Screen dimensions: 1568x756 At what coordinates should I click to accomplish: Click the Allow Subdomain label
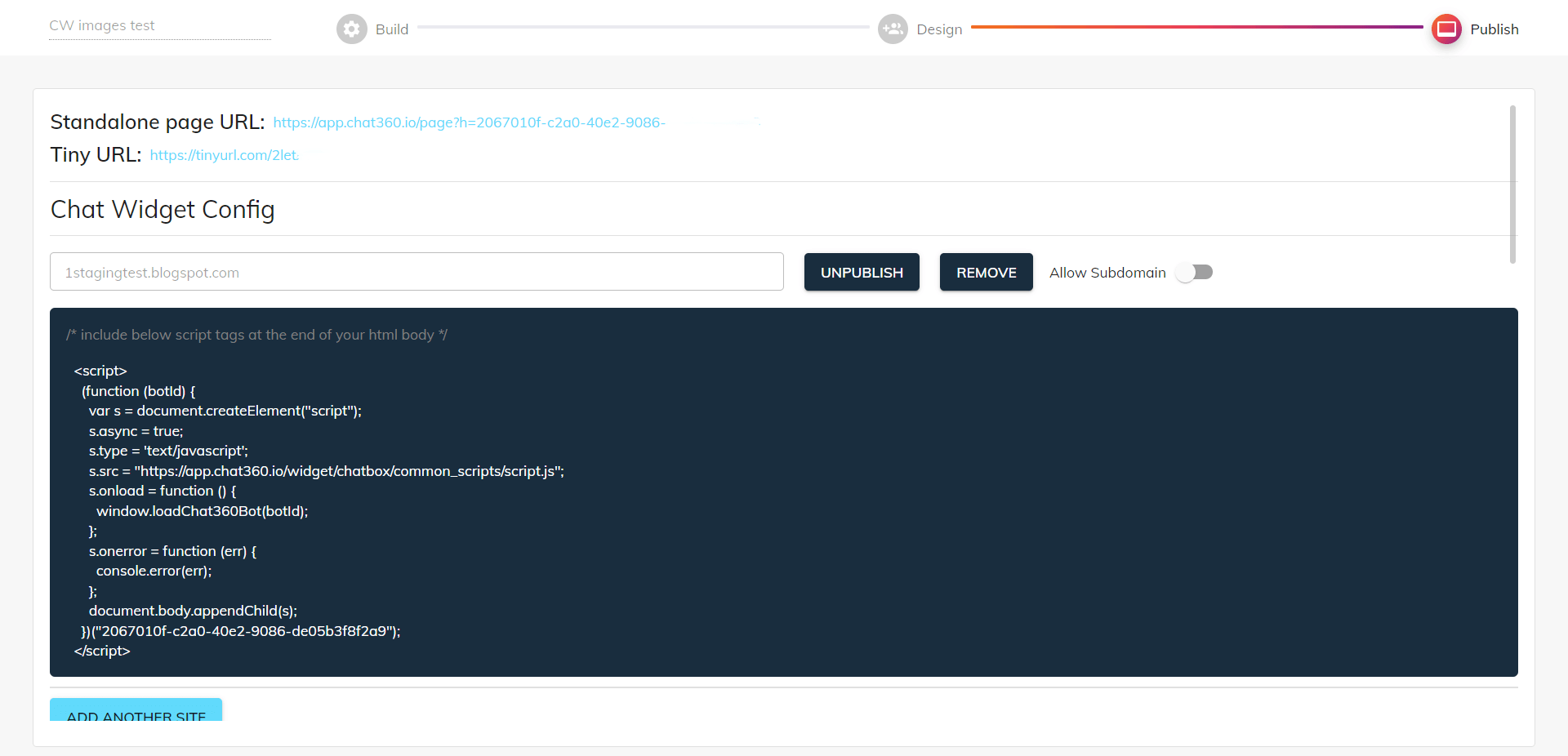(x=1107, y=273)
